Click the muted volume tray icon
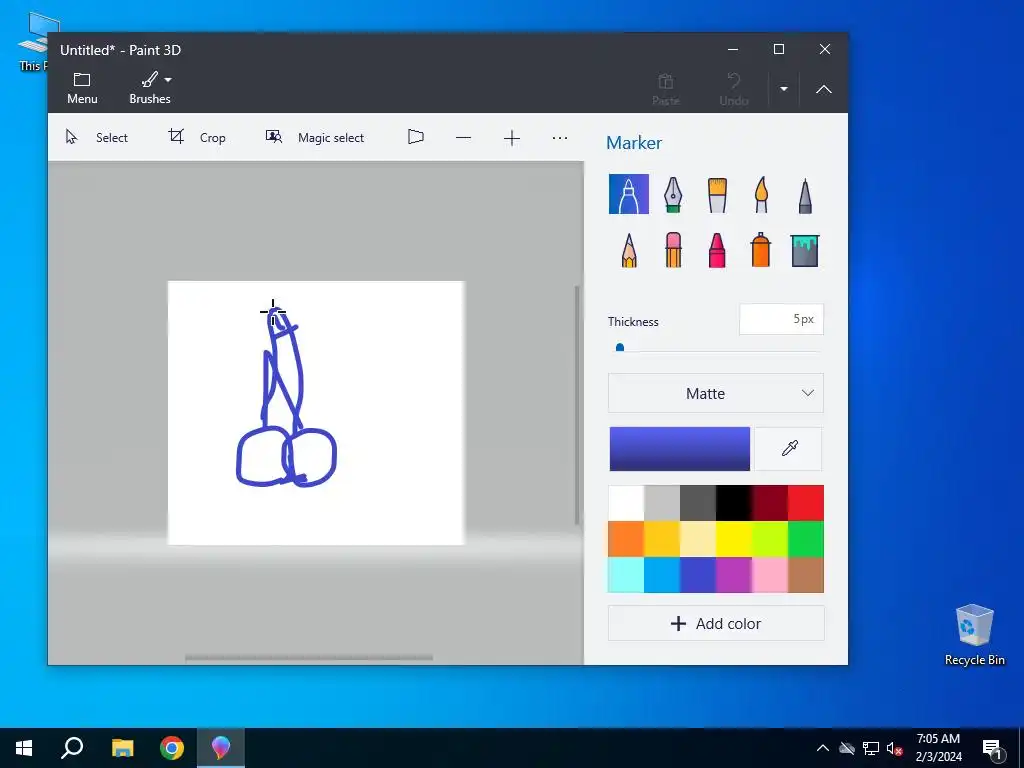1024x768 pixels. (894, 748)
